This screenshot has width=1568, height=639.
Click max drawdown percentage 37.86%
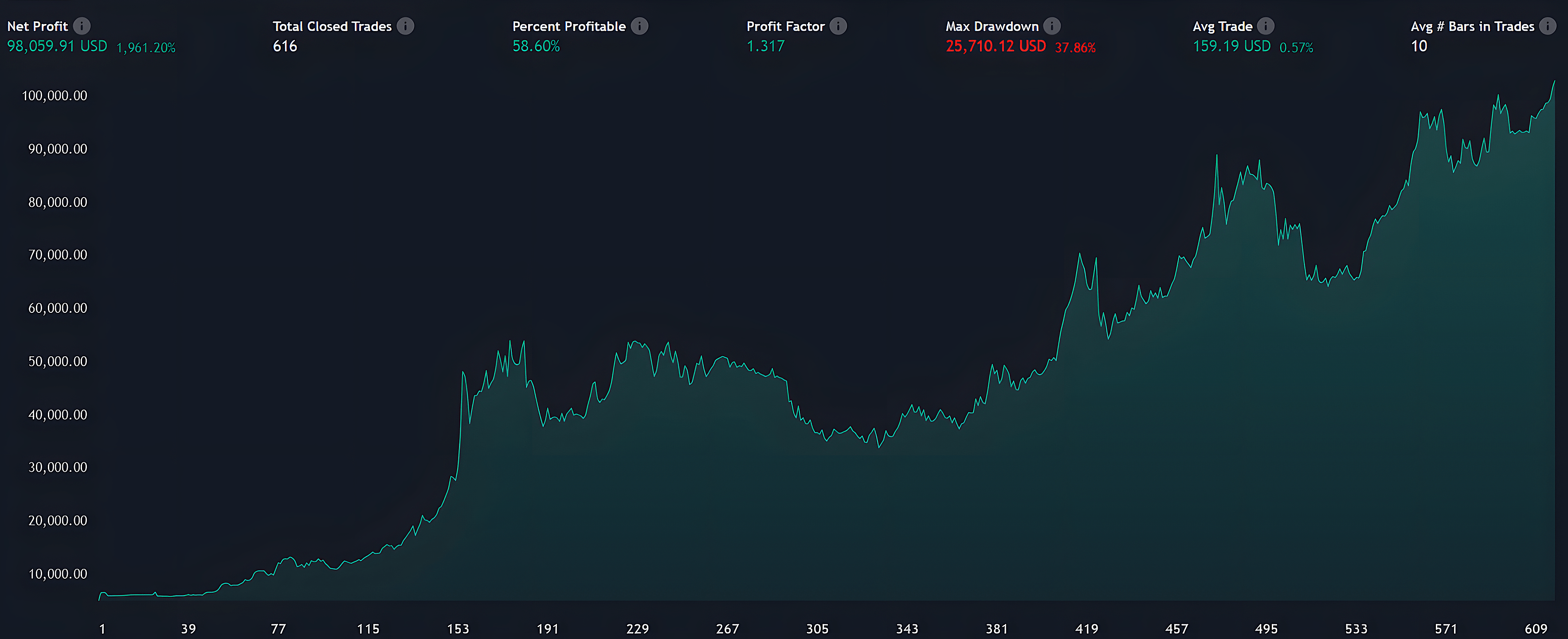tap(1075, 47)
